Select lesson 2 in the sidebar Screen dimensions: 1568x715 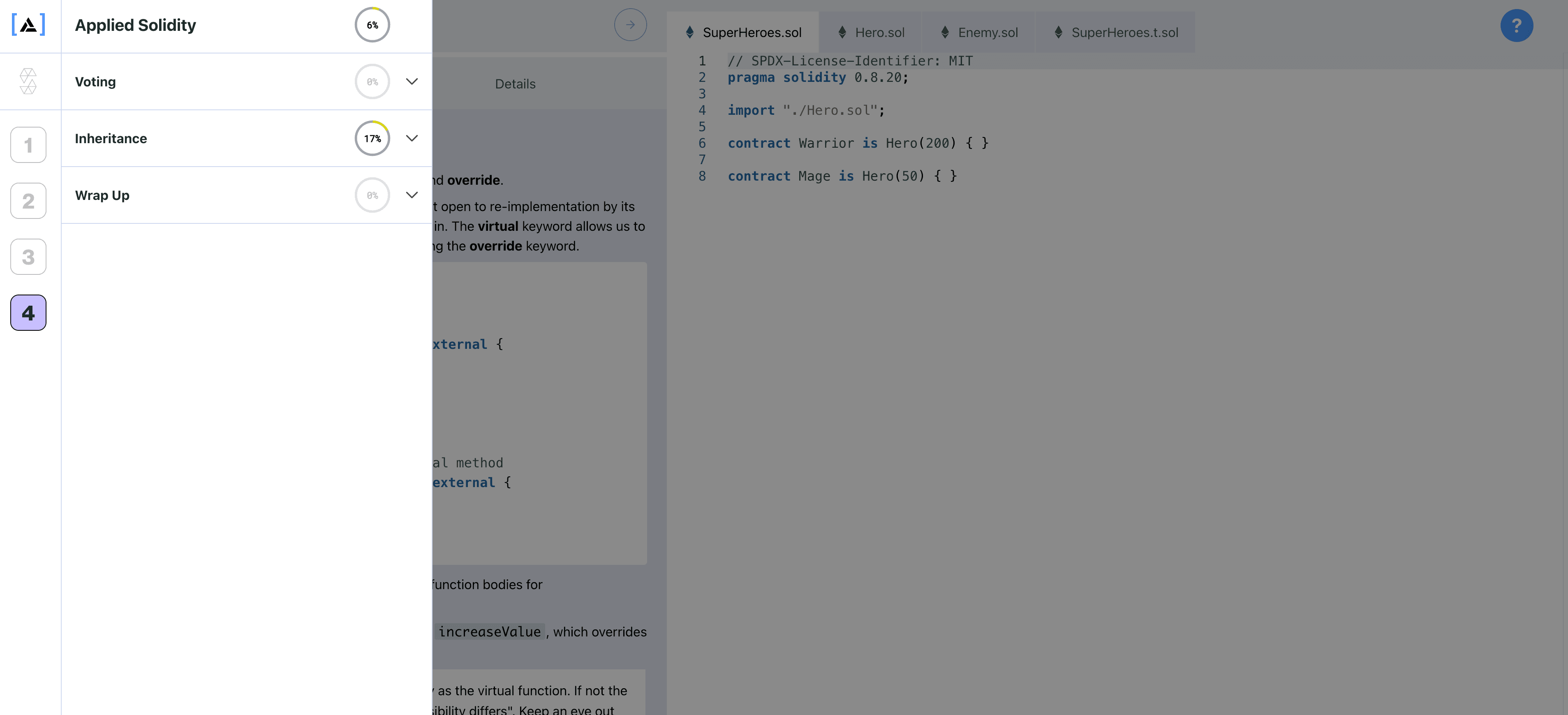pos(28,200)
